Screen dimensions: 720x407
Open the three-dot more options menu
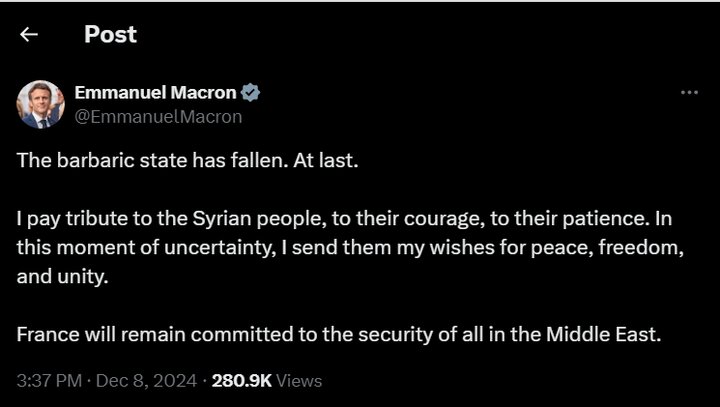[x=689, y=92]
